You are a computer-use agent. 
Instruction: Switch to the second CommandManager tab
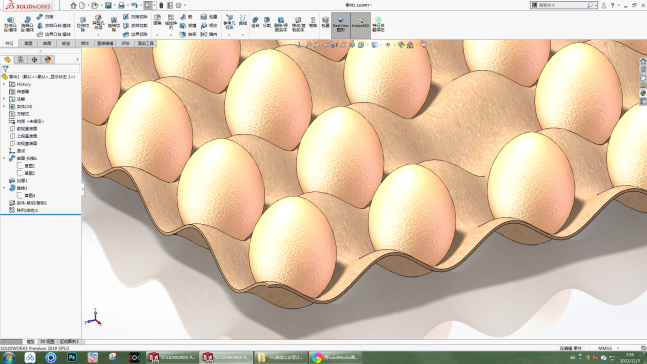pos(28,43)
